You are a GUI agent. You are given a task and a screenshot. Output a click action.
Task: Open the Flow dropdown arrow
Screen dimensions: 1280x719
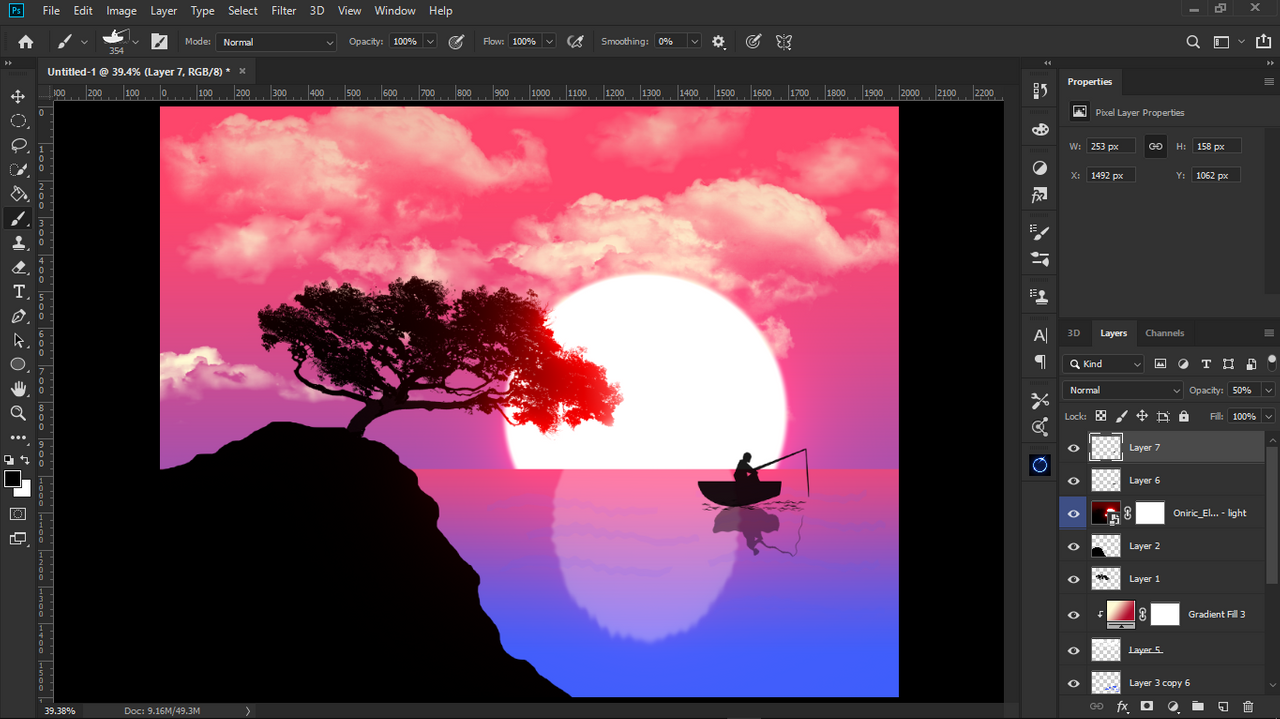[x=549, y=42]
